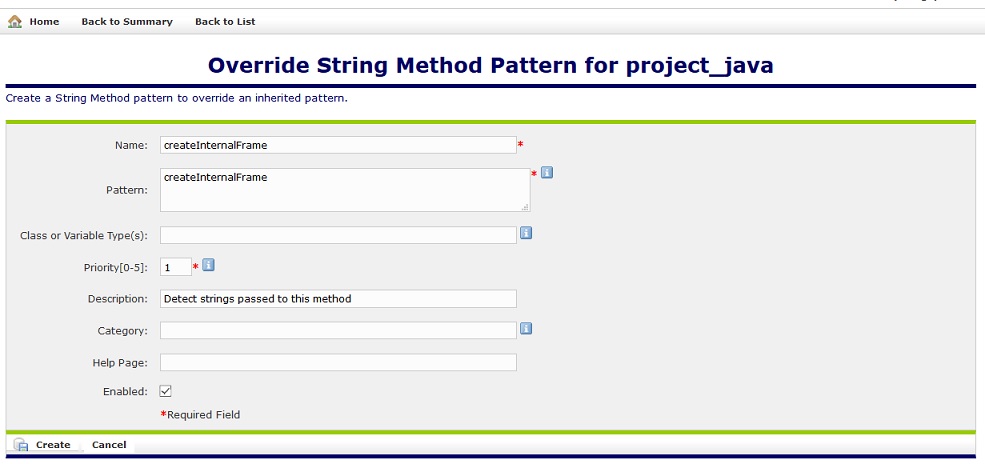Focus the Category input field
The width and height of the screenshot is (985, 464).
click(x=338, y=330)
